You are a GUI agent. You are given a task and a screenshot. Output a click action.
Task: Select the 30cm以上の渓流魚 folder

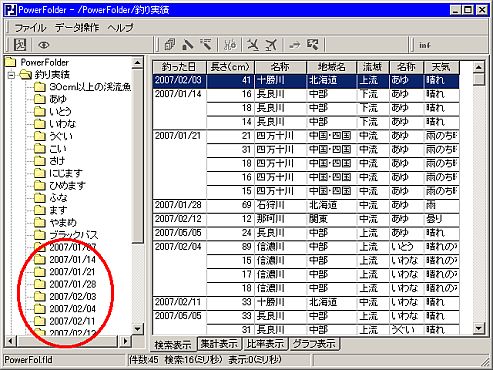[x=90, y=87]
